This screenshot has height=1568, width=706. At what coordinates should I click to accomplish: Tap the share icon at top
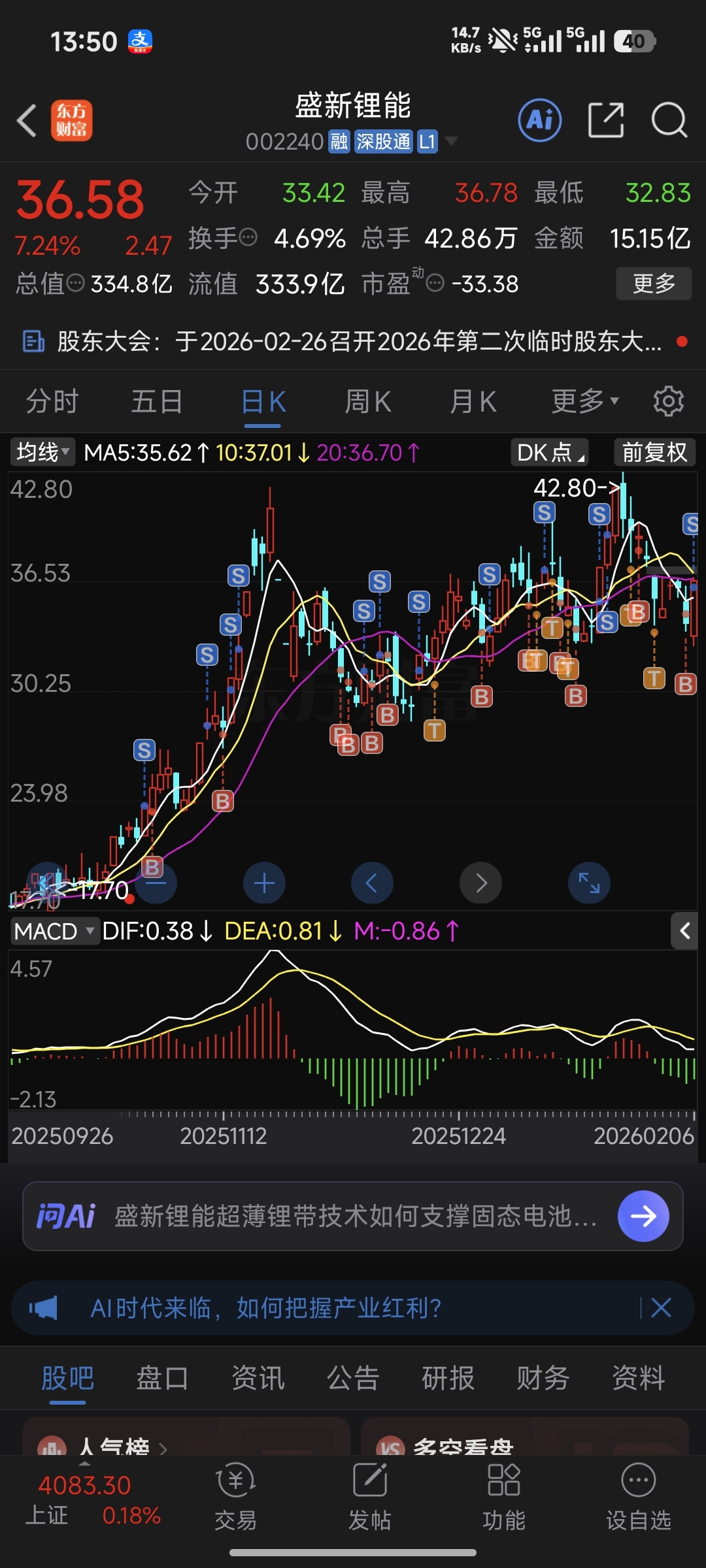pos(606,120)
